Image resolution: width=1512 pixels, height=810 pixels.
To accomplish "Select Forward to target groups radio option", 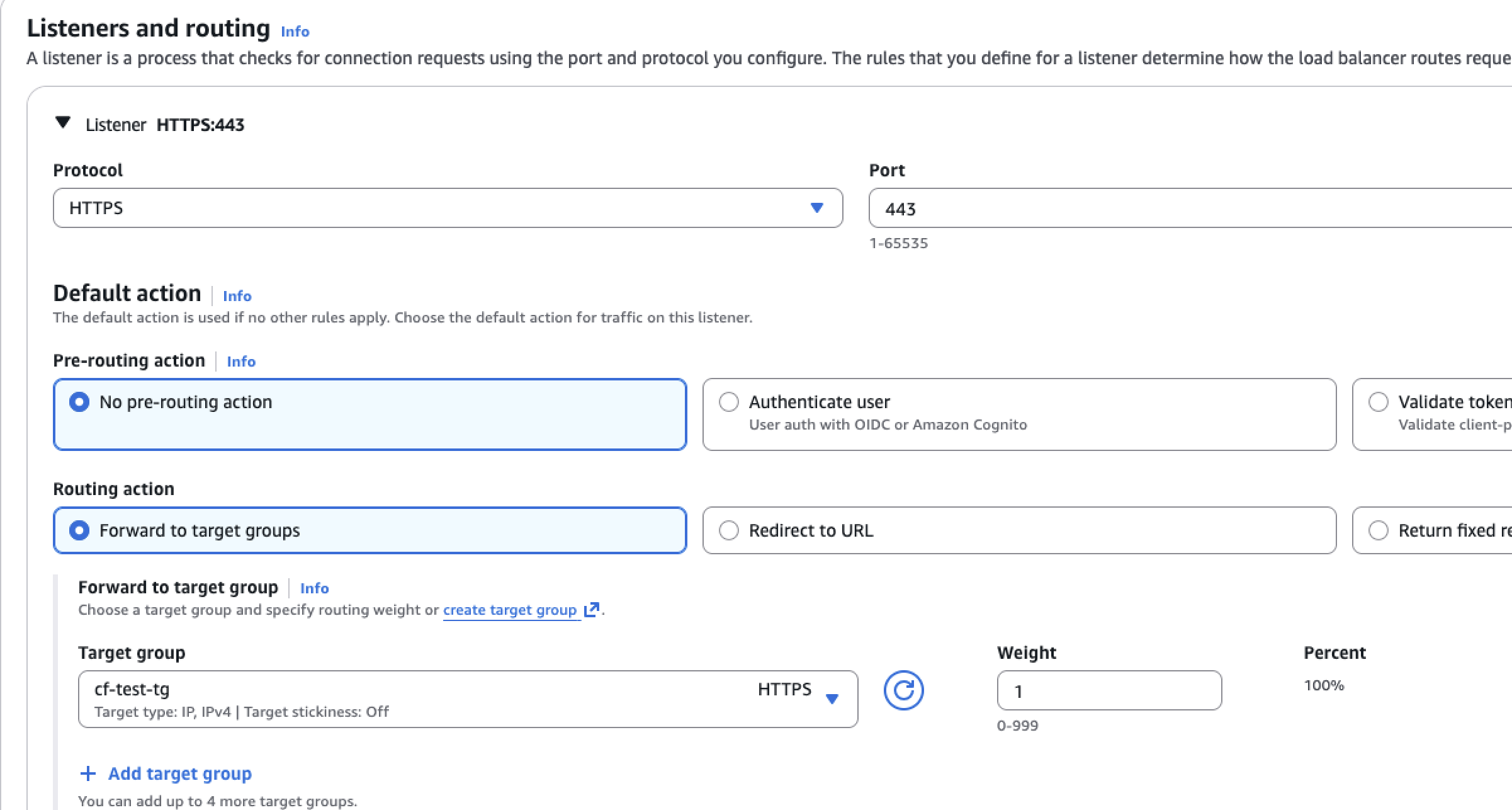I will tap(79, 530).
